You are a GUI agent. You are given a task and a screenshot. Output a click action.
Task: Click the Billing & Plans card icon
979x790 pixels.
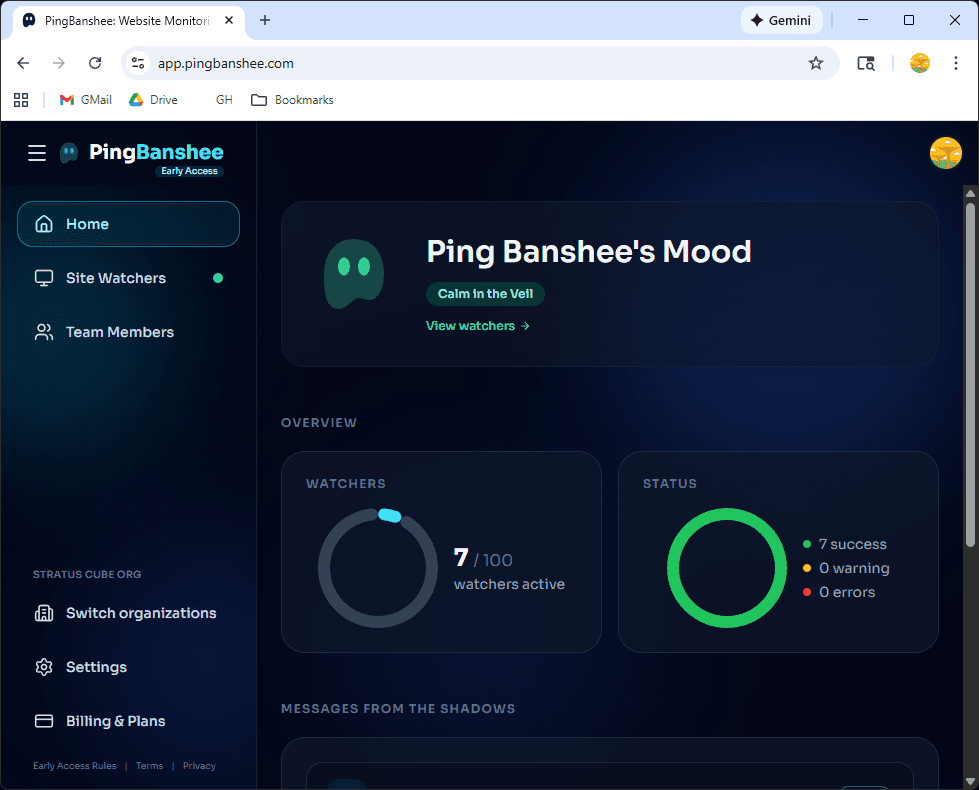[x=44, y=721]
